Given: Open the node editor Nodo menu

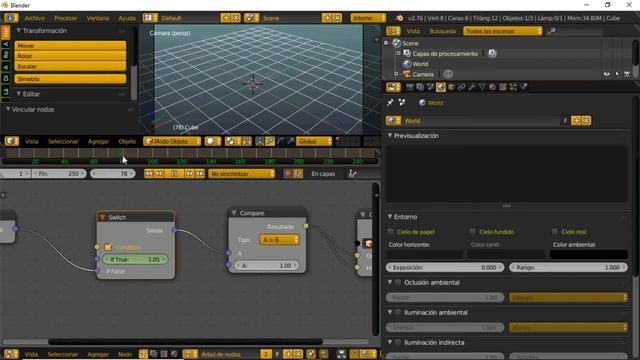Looking at the screenshot, I should [125, 354].
